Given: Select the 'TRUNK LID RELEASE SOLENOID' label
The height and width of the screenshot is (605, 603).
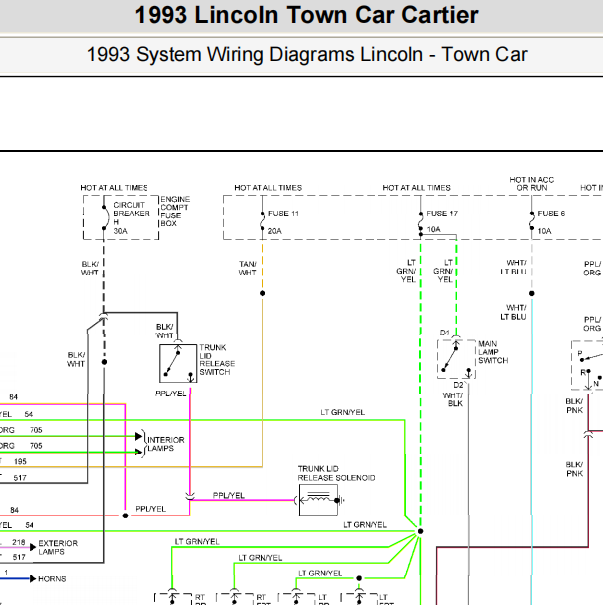Looking at the screenshot, I should point(336,473).
